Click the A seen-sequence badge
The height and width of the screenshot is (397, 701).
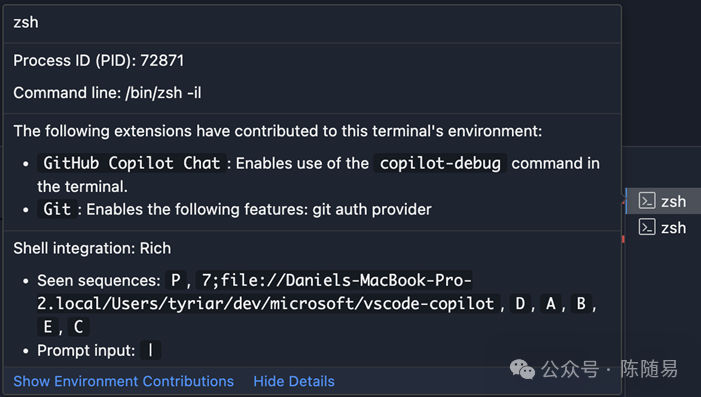pyautogui.click(x=551, y=304)
